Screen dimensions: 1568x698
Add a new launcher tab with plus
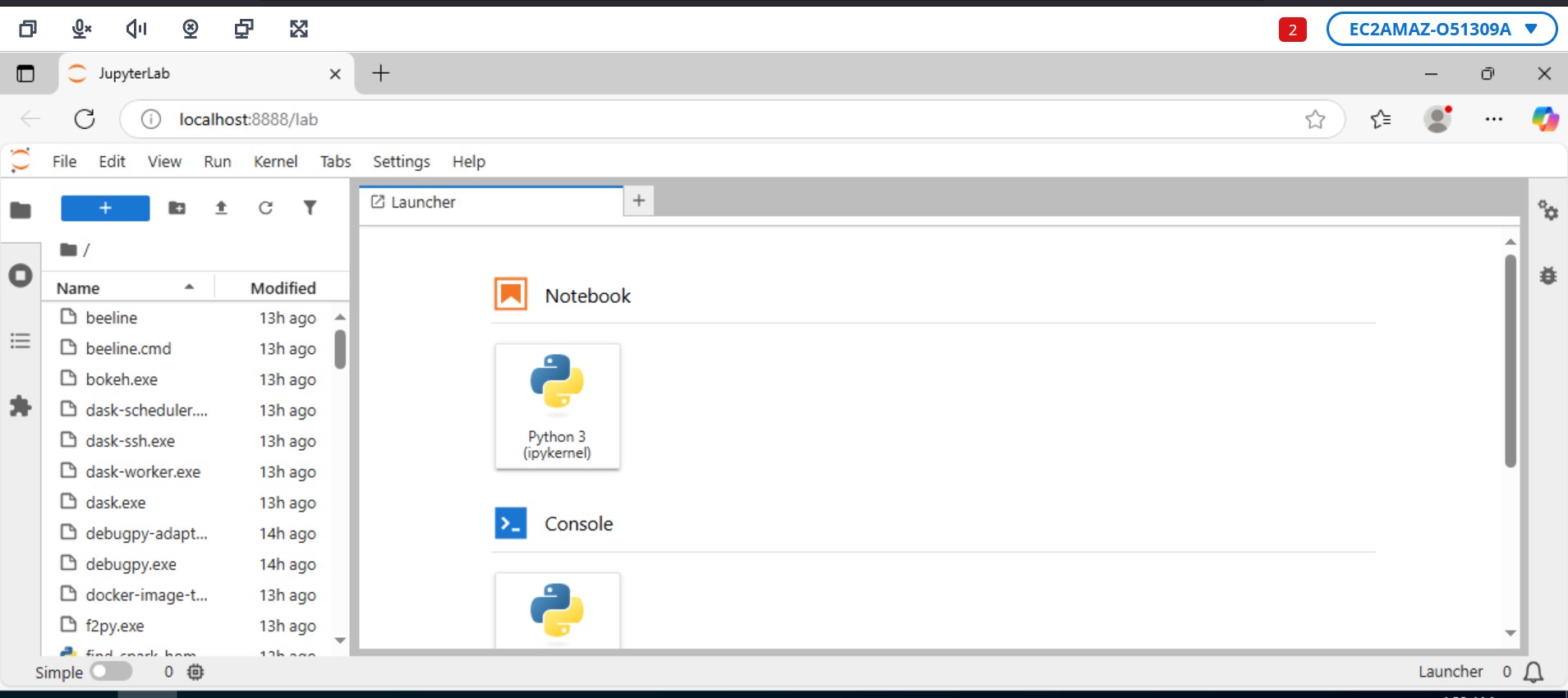pyautogui.click(x=639, y=200)
